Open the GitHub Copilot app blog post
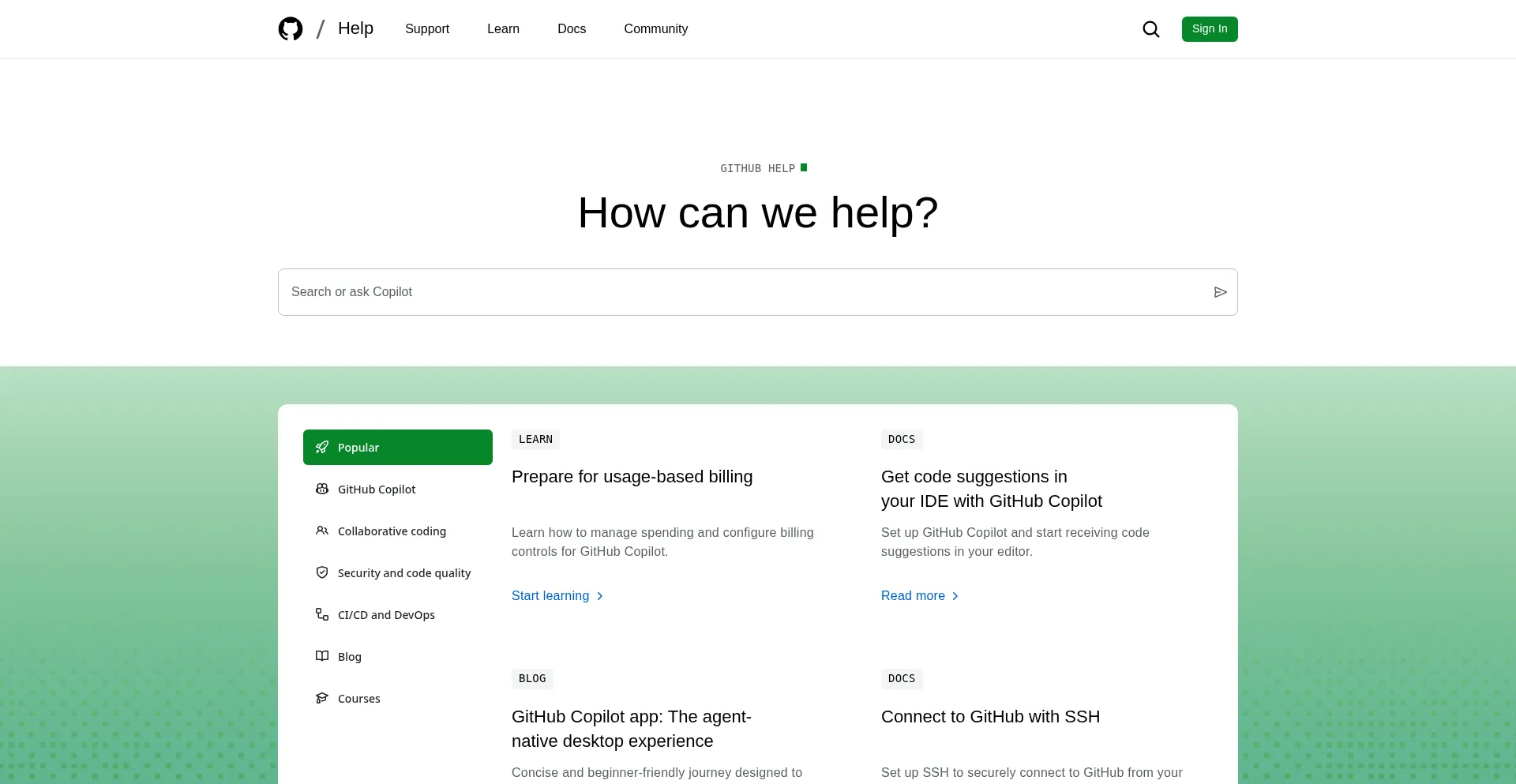The height and width of the screenshot is (784, 1516). pos(632,729)
